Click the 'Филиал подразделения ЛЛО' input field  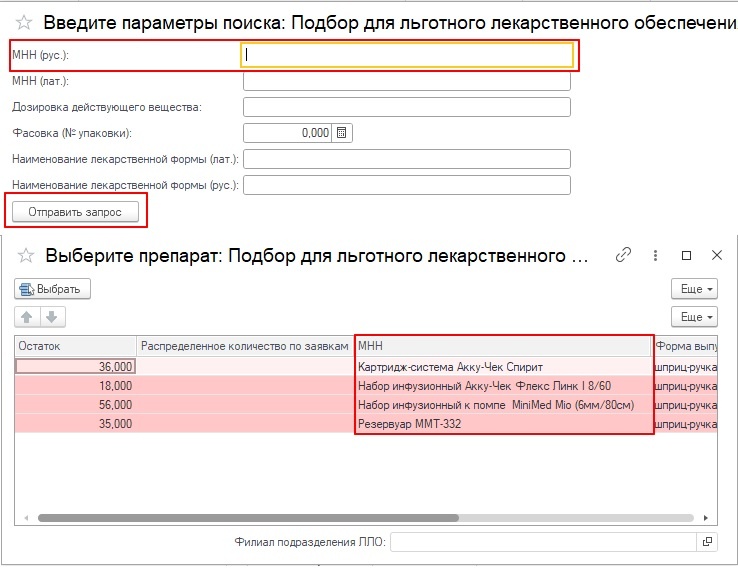click(544, 542)
